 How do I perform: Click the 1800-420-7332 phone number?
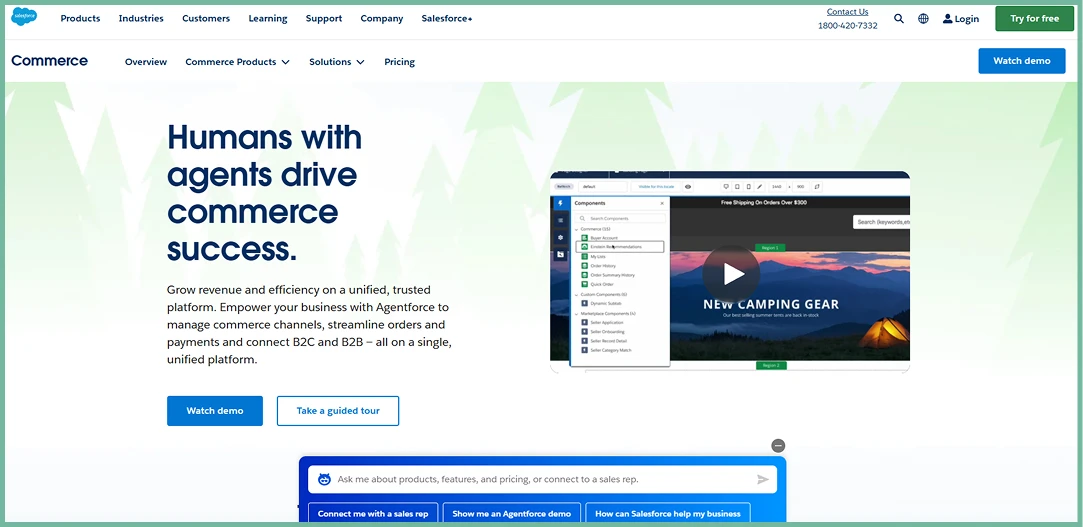pos(847,26)
